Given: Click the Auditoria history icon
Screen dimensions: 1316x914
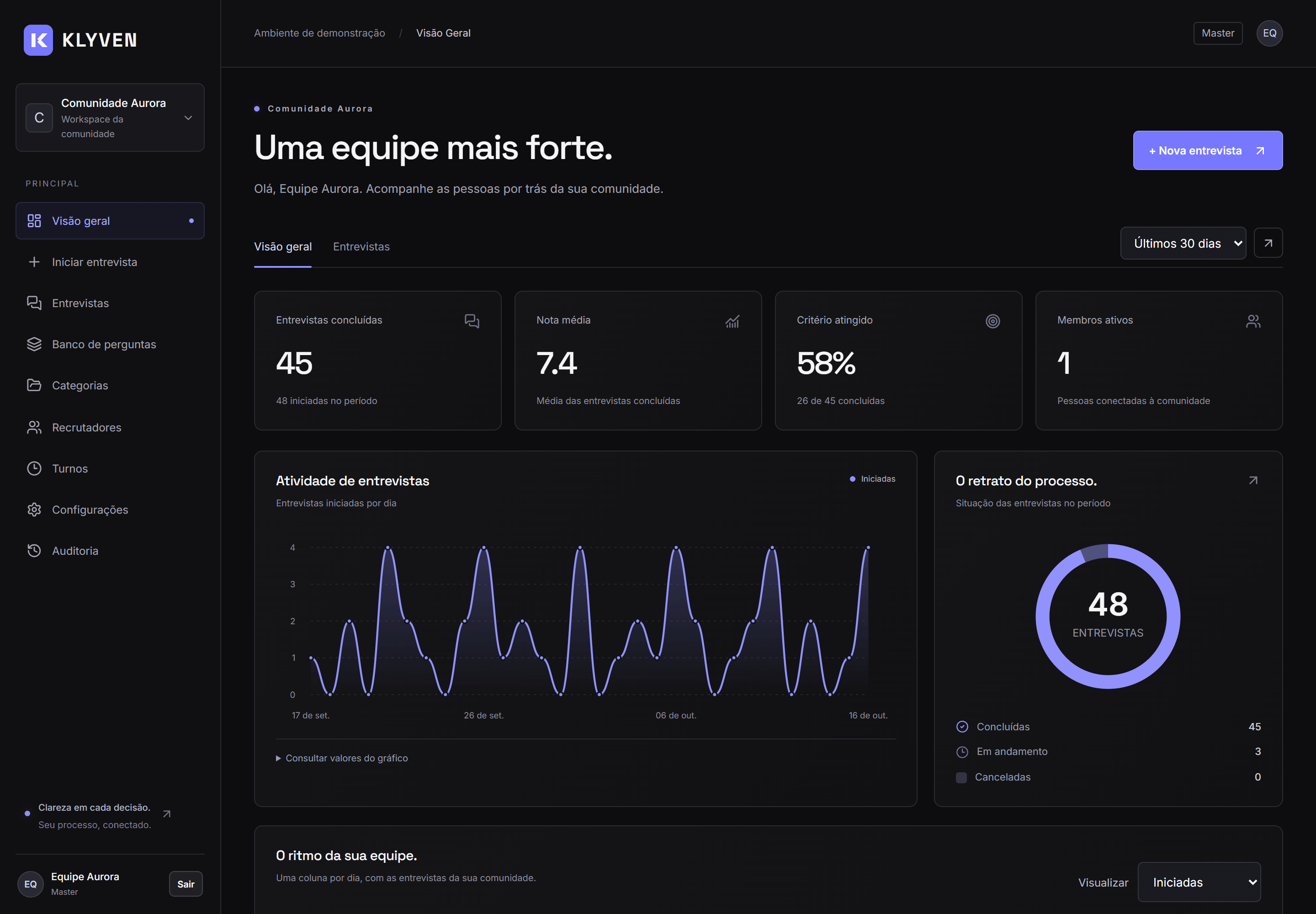Looking at the screenshot, I should (34, 551).
